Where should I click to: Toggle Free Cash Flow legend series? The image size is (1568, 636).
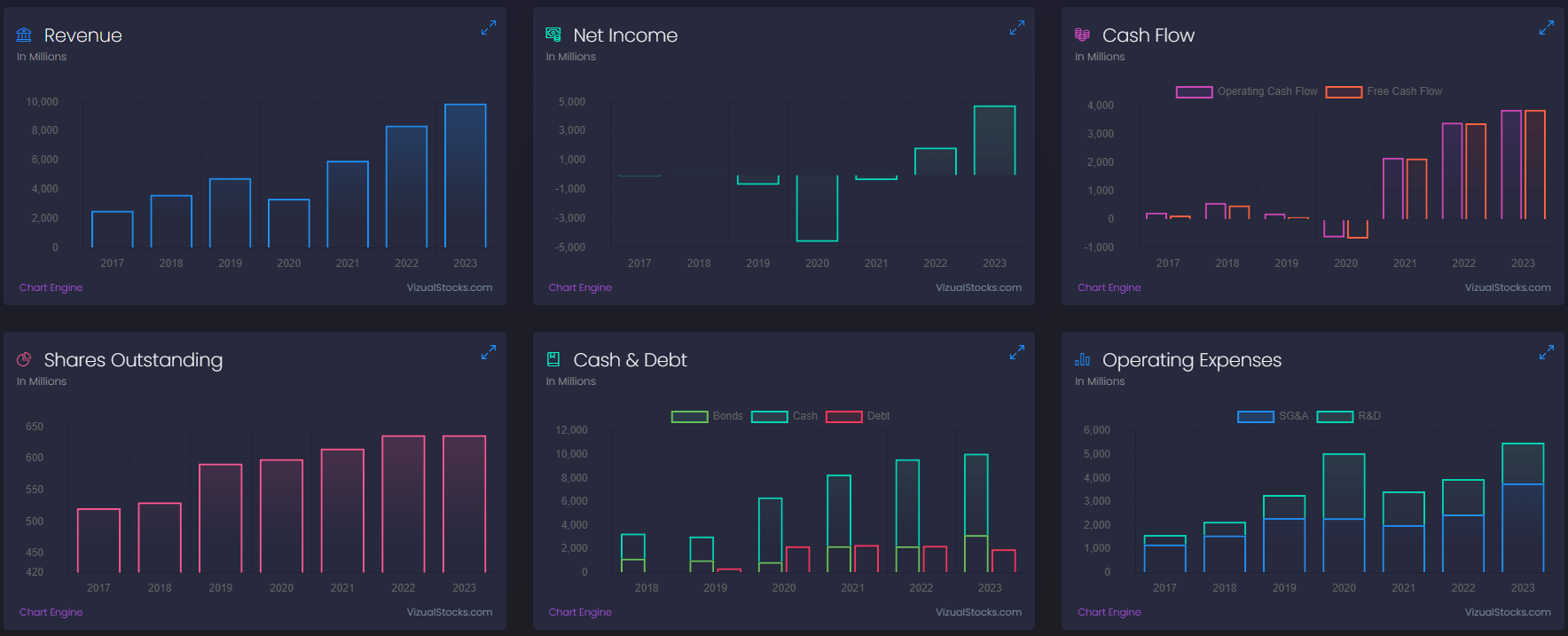(x=1384, y=91)
